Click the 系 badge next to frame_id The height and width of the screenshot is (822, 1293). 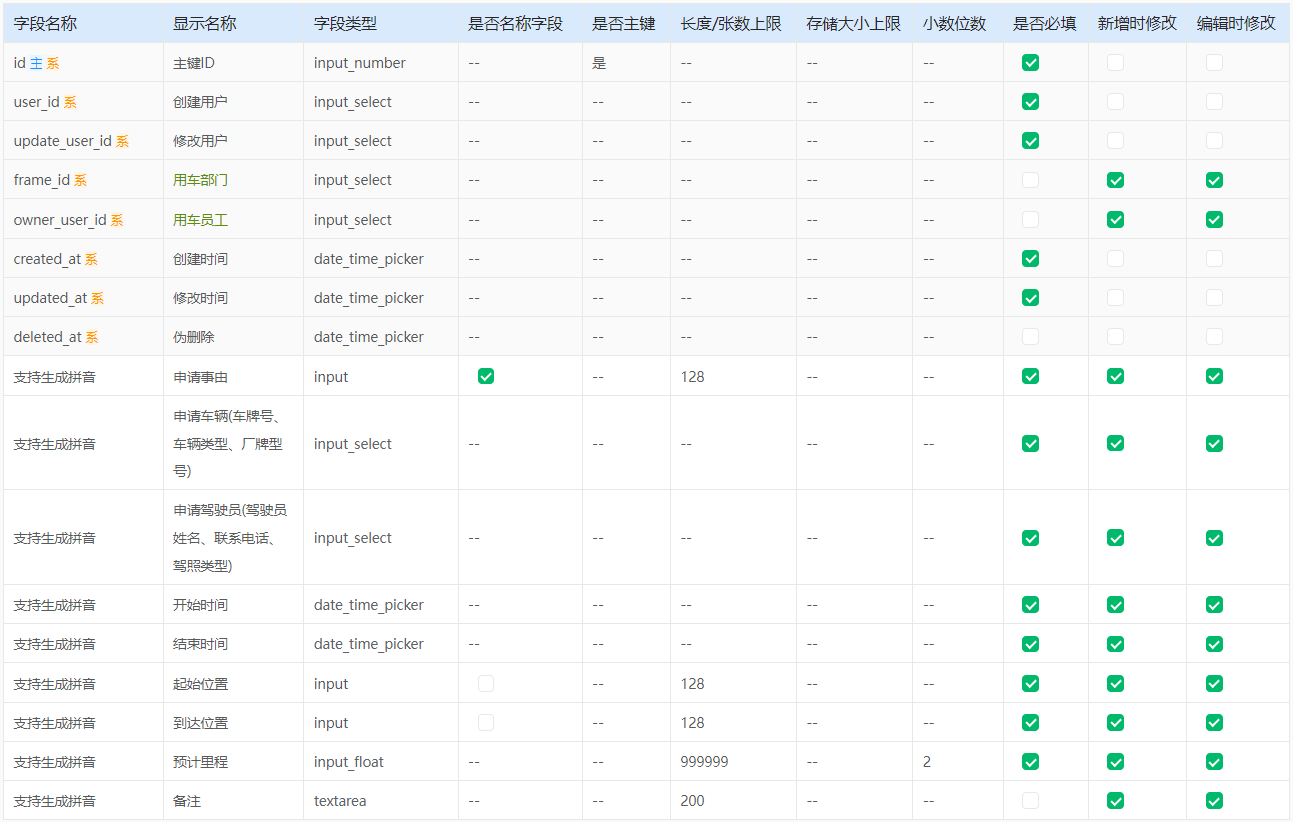(x=80, y=180)
